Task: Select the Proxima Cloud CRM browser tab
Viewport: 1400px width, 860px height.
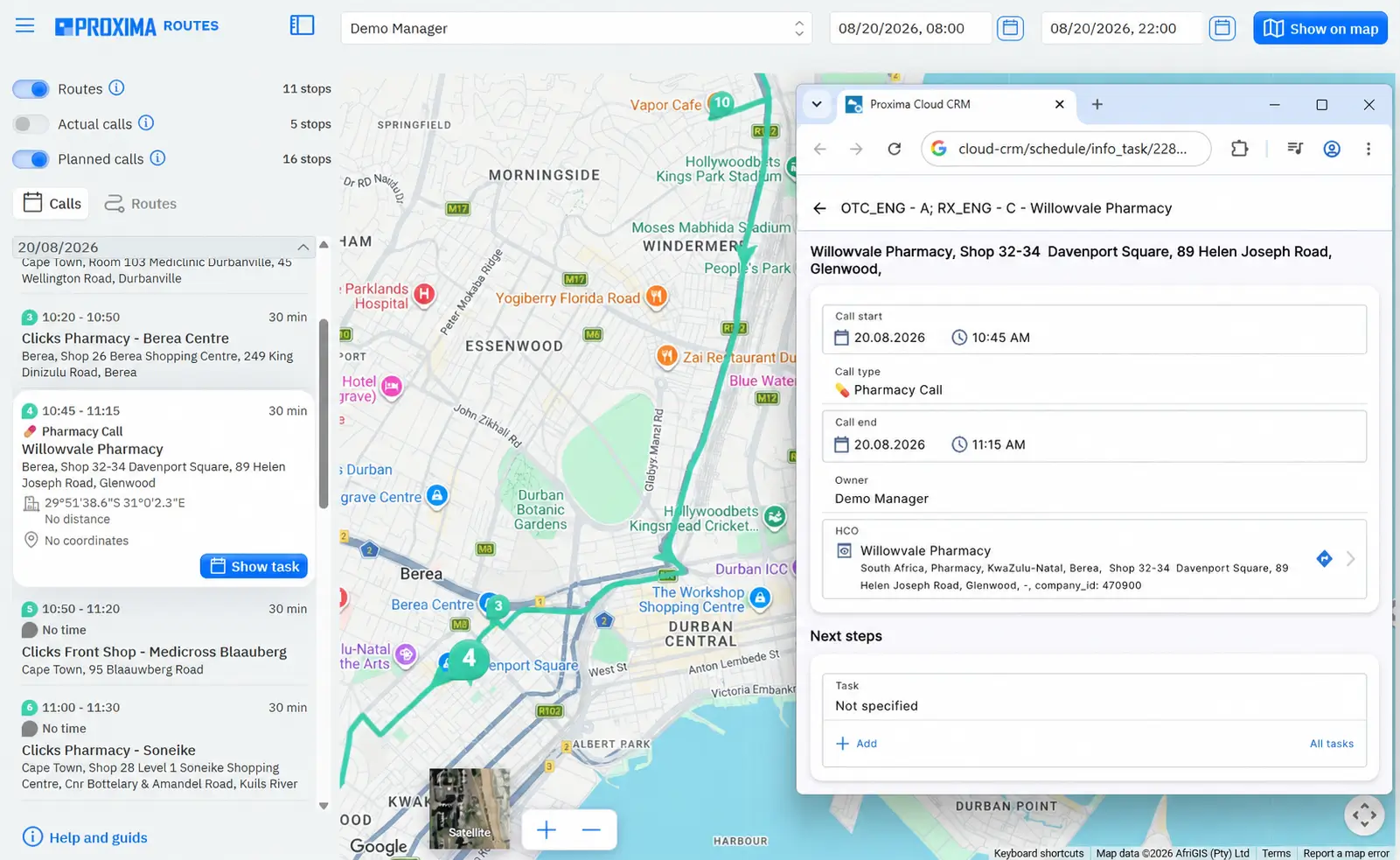Action: click(x=955, y=104)
